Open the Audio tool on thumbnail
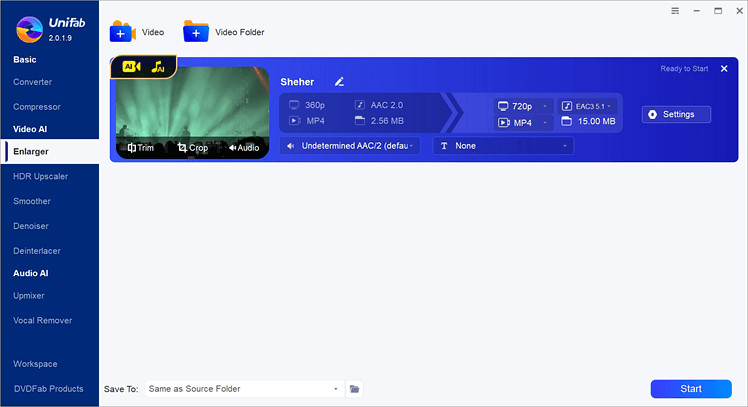The image size is (748, 407). point(244,148)
